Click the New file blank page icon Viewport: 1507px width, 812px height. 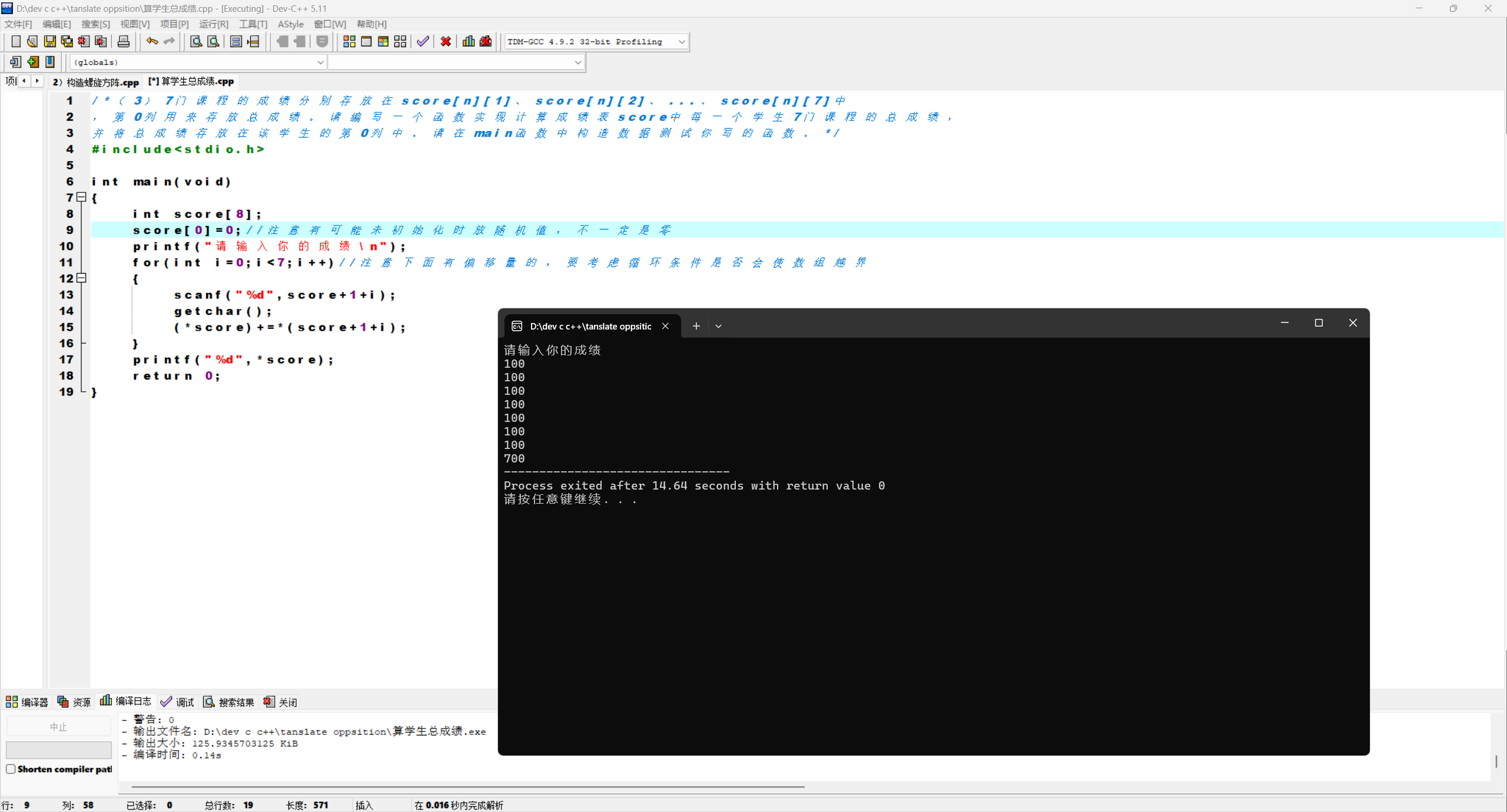click(16, 41)
